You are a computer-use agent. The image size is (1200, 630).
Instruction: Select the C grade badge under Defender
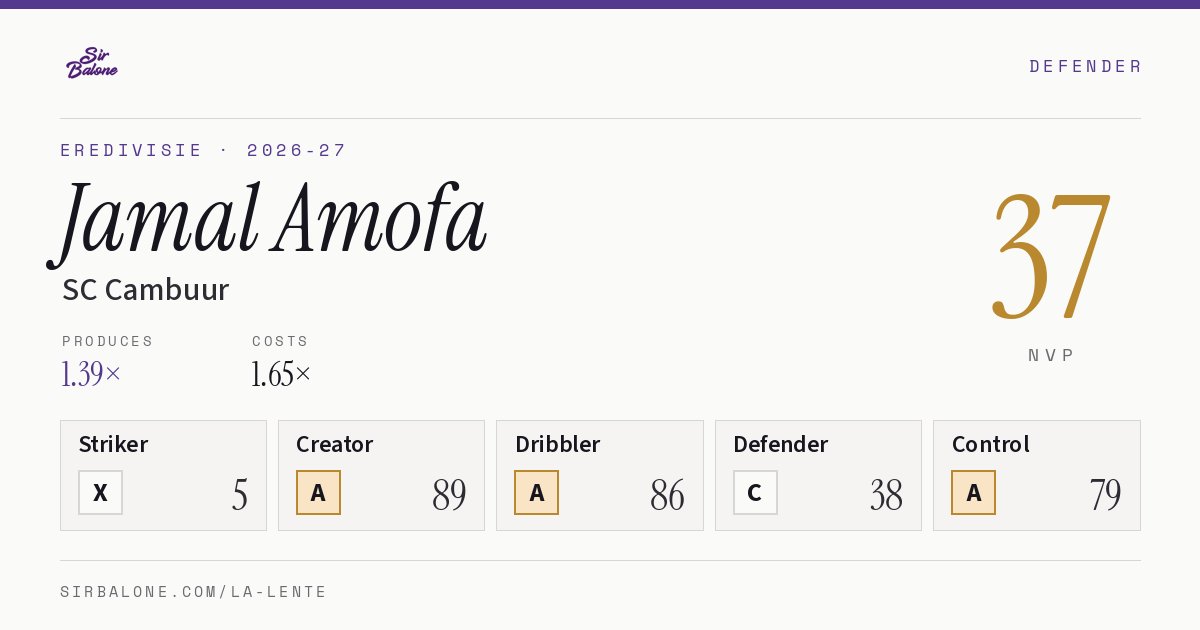click(x=755, y=492)
